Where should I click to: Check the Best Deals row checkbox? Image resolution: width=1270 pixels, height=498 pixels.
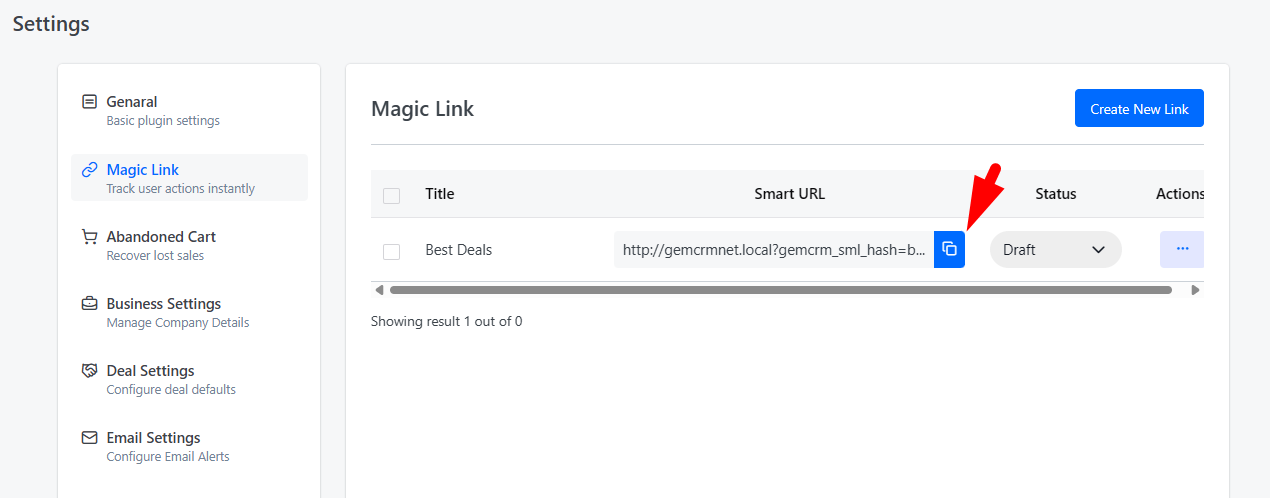(x=391, y=251)
